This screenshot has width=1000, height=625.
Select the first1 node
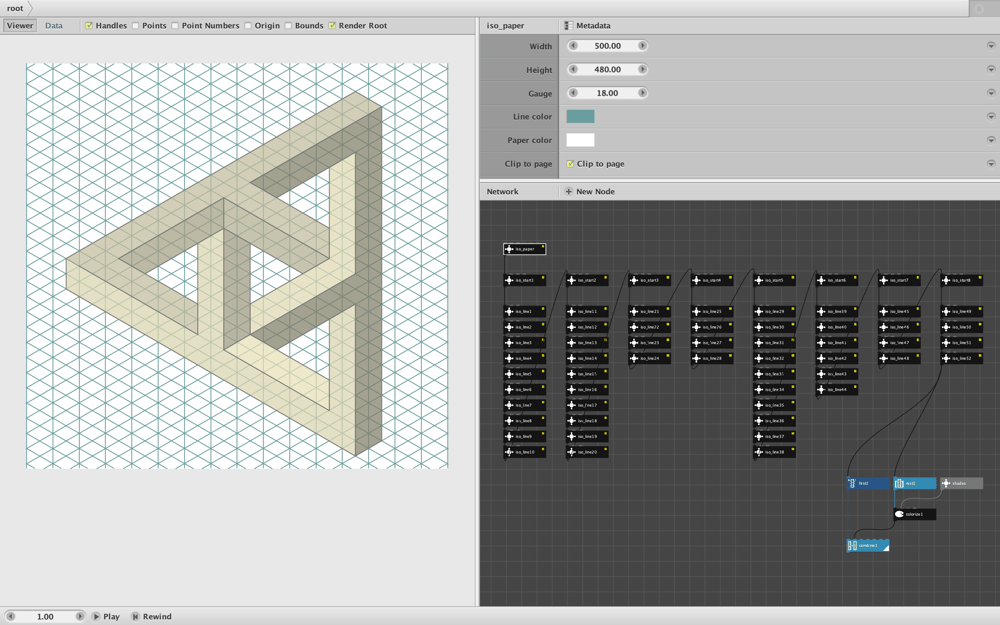click(x=868, y=483)
